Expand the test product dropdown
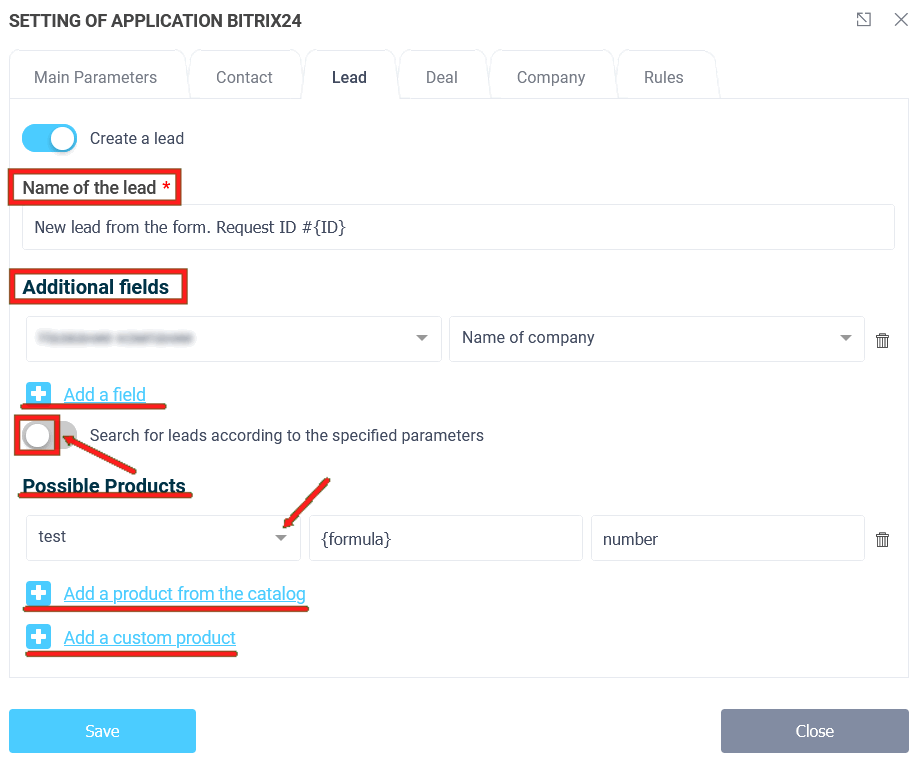This screenshot has width=917, height=758. 280,537
